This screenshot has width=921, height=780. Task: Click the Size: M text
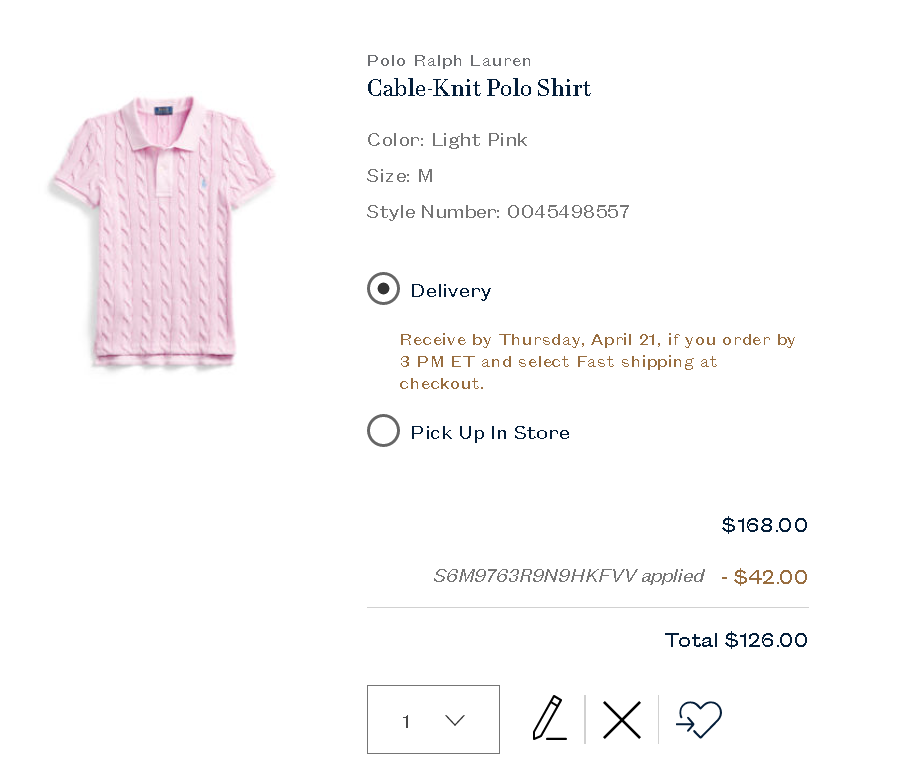click(x=400, y=176)
